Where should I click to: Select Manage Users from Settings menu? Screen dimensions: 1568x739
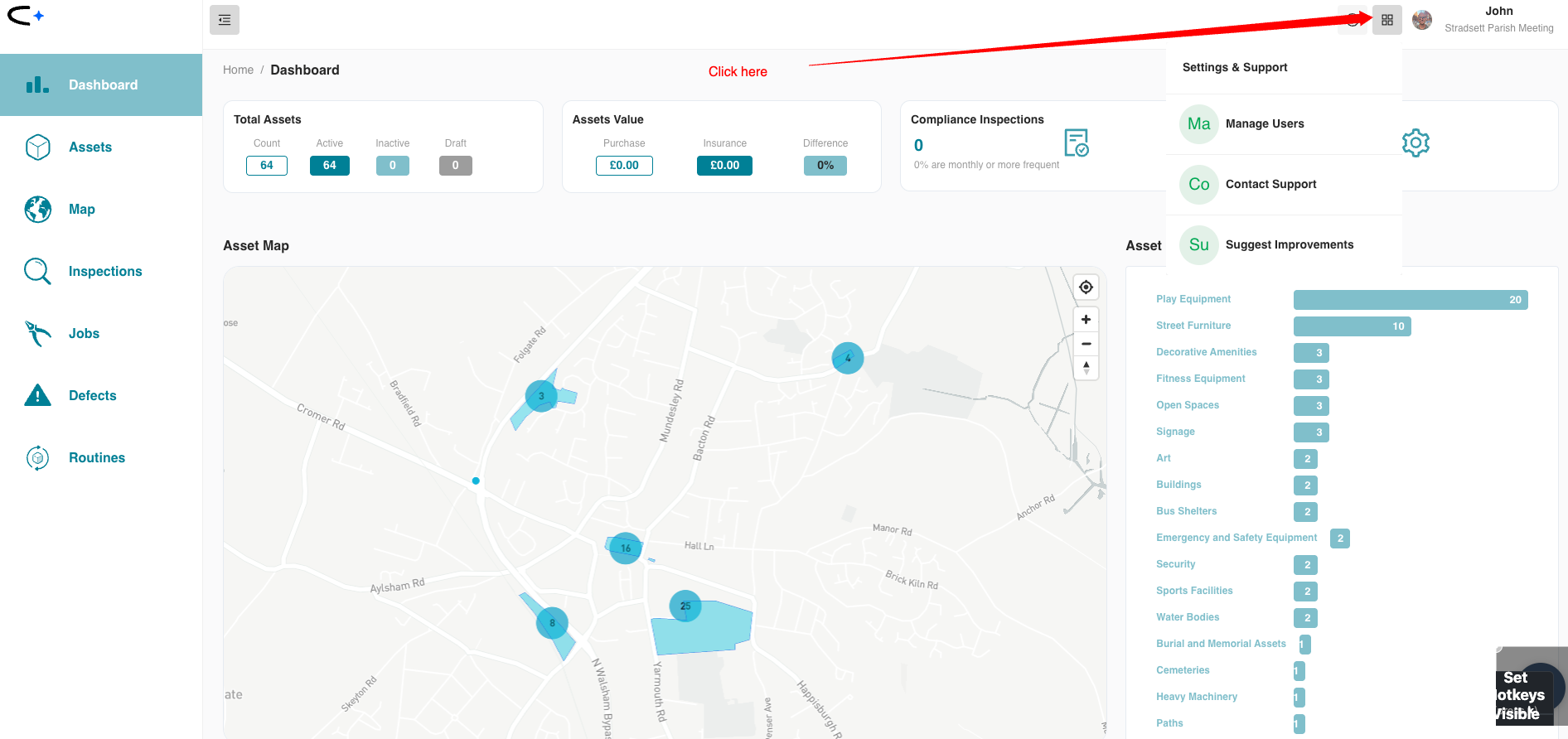(x=1265, y=124)
